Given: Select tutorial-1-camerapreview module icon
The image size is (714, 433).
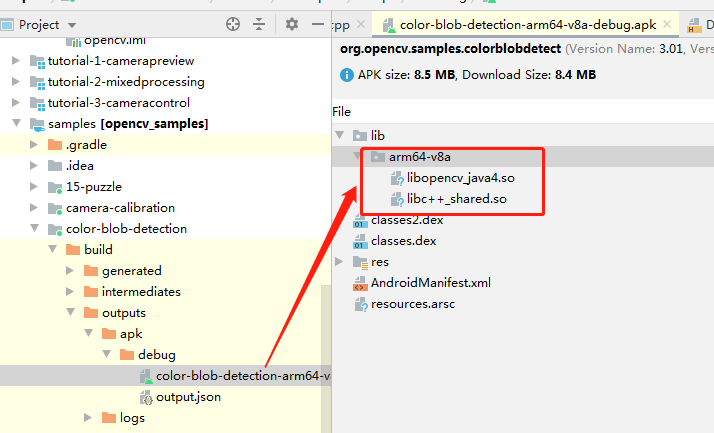Looking at the screenshot, I should pos(37,61).
